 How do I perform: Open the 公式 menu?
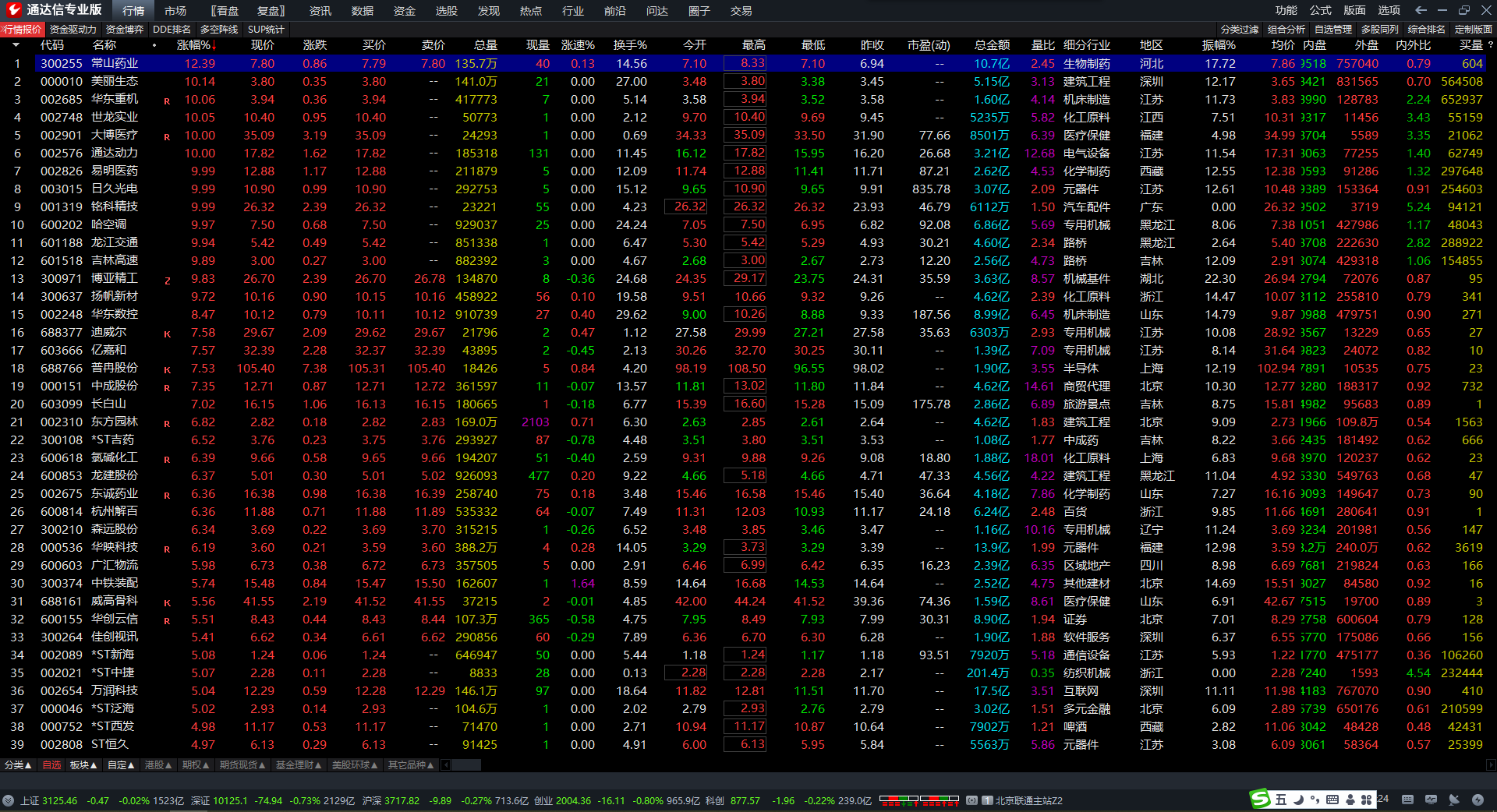click(1321, 10)
